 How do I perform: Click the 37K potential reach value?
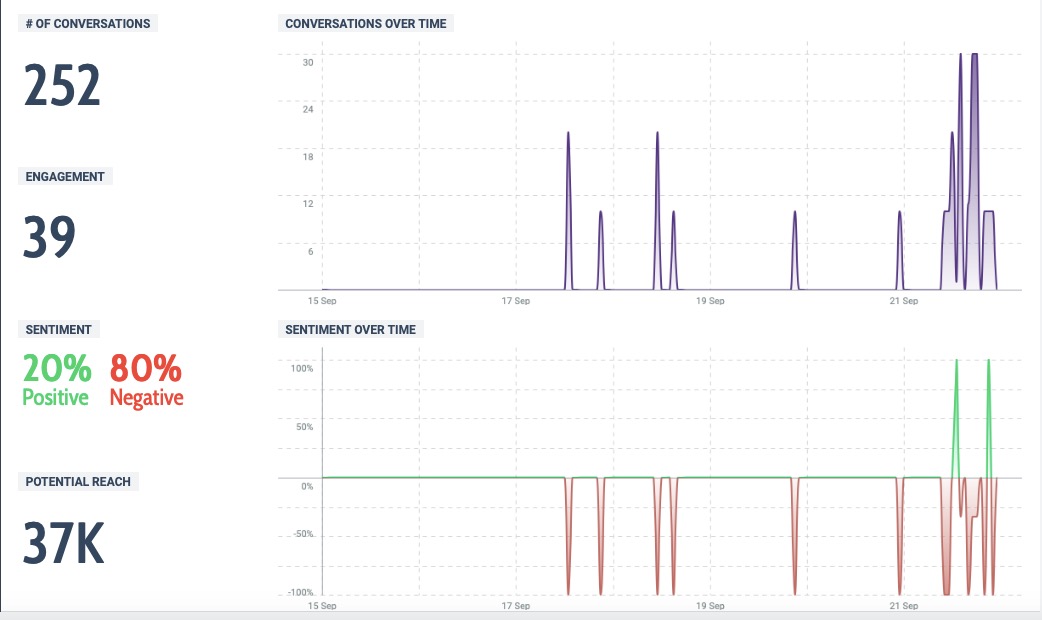click(x=64, y=543)
